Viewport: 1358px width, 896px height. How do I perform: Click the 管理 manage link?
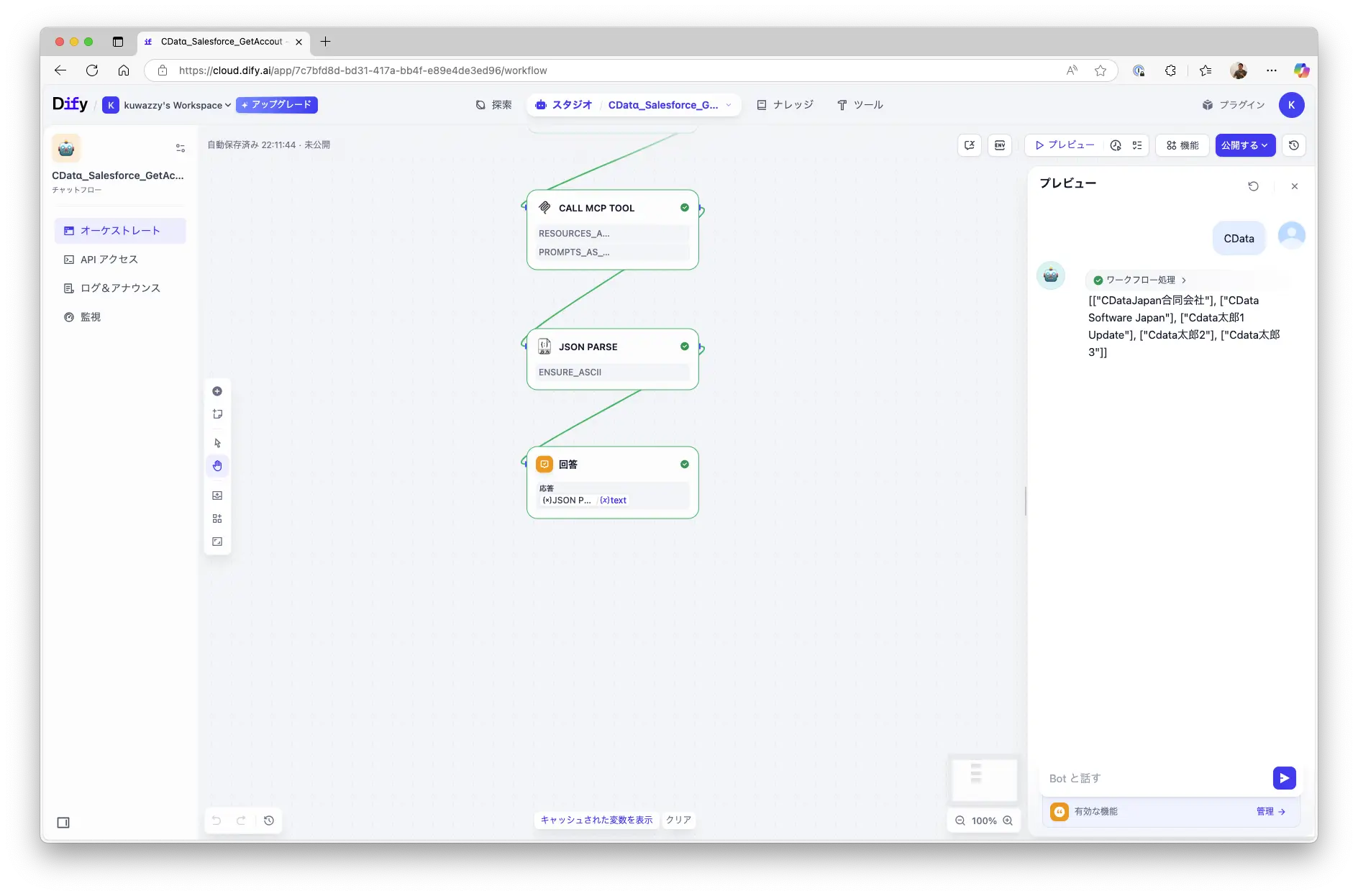pos(1271,811)
